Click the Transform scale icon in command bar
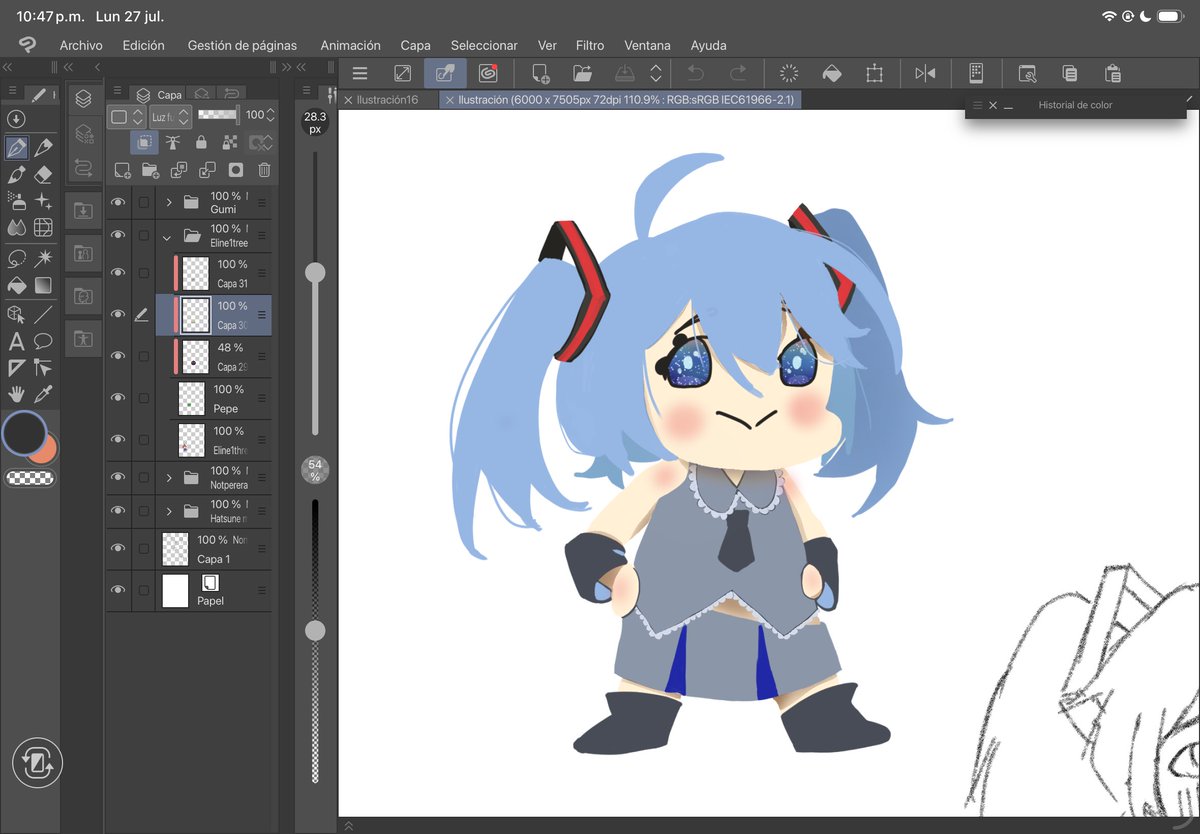This screenshot has height=834, width=1200. 875,73
